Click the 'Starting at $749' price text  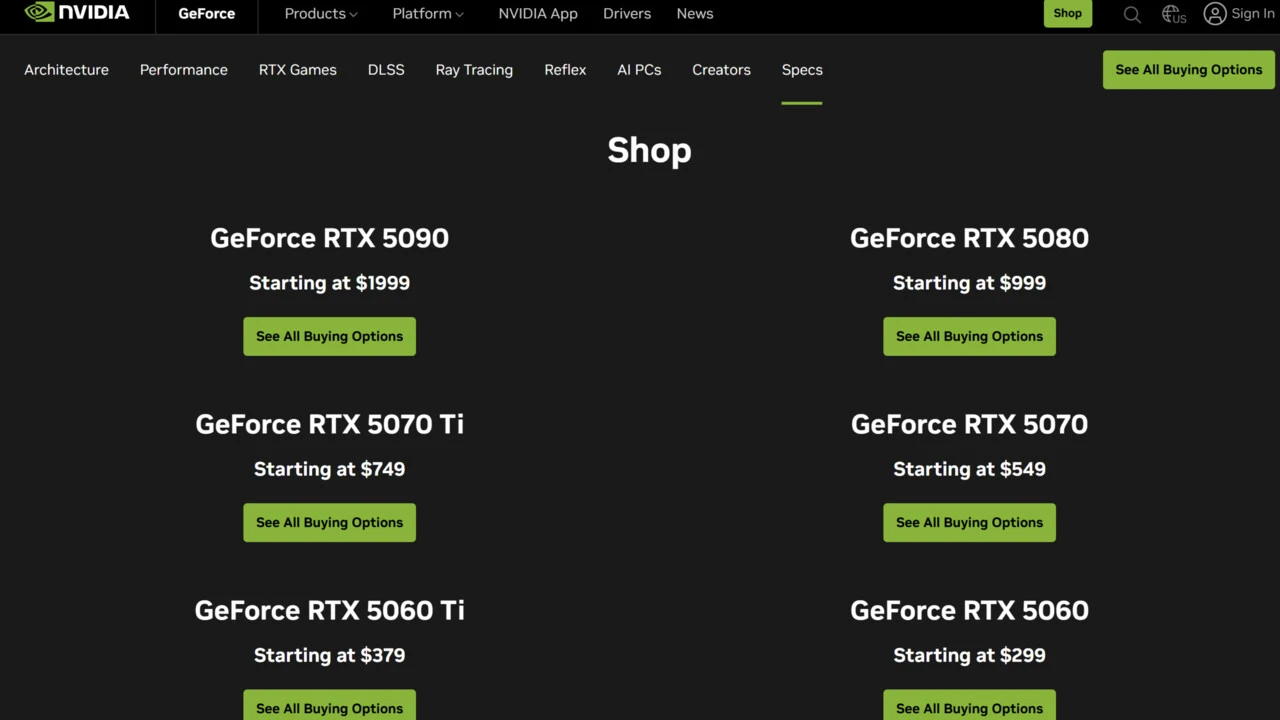(x=329, y=469)
